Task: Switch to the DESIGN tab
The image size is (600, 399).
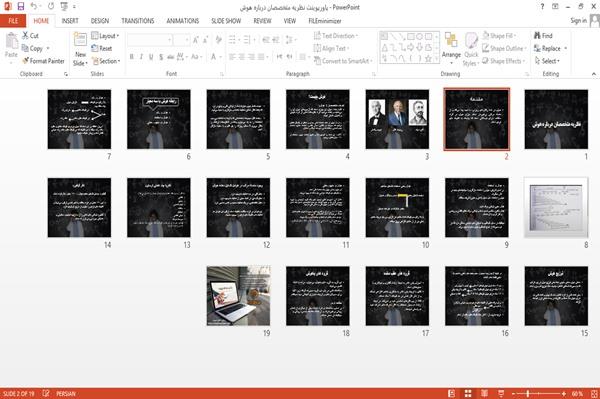Action: point(100,21)
